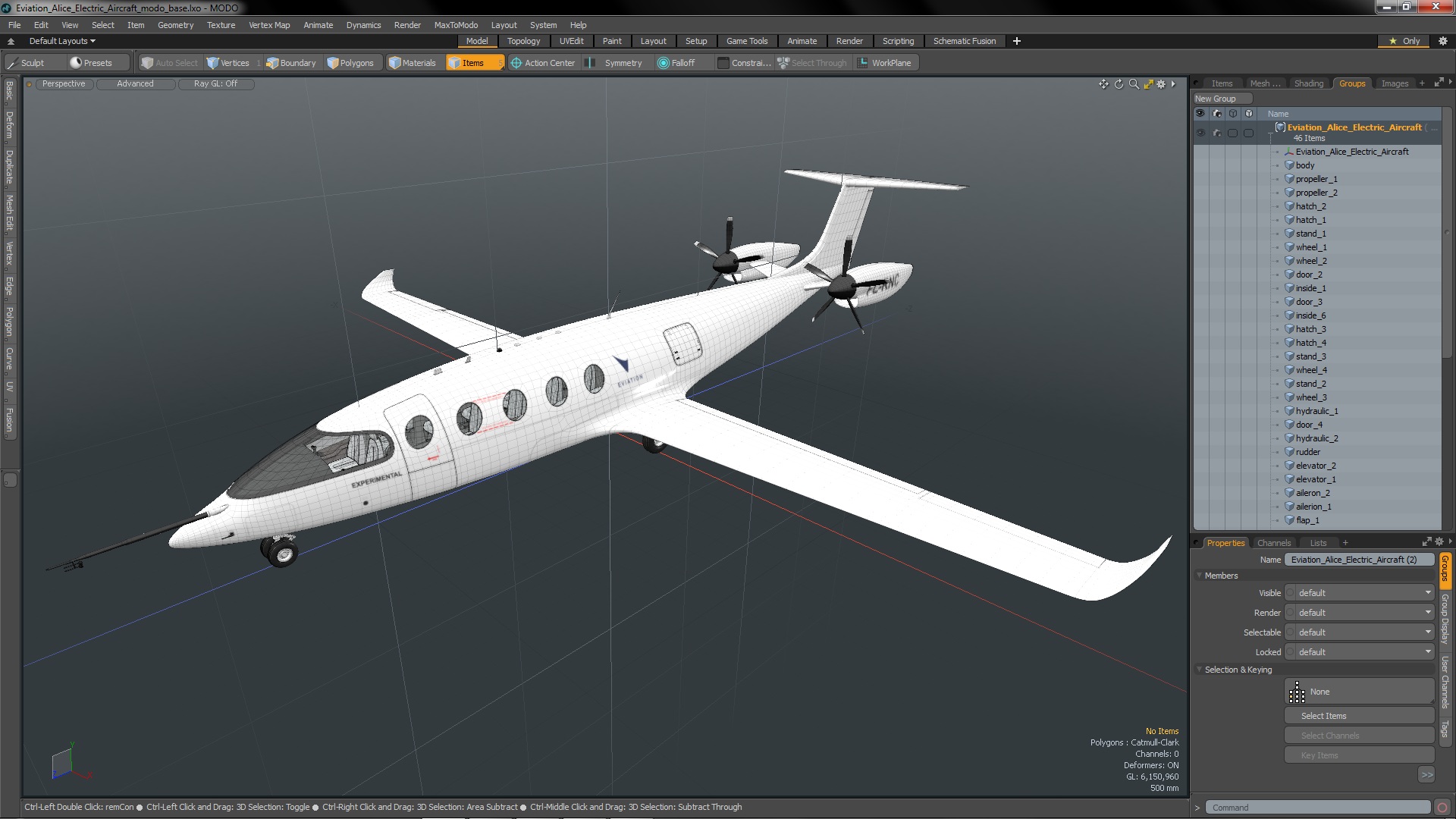The height and width of the screenshot is (819, 1456).
Task: Toggle render camera for the aircraft group
Action: [1217, 133]
